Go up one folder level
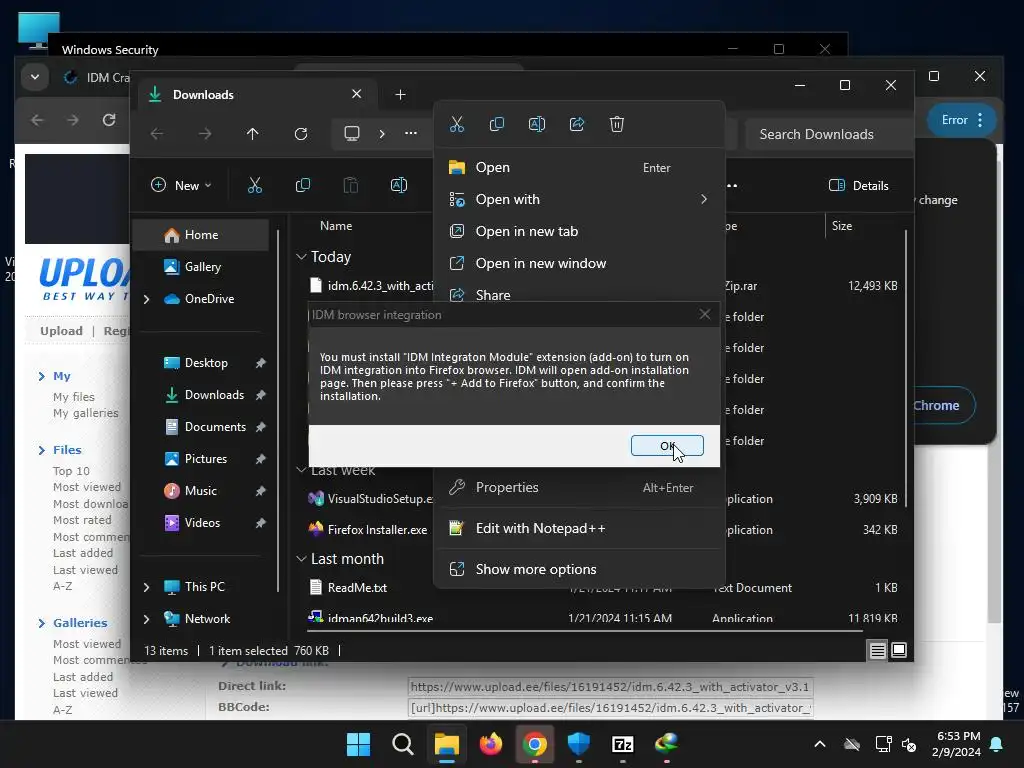Viewport: 1024px width, 768px height. 253,134
